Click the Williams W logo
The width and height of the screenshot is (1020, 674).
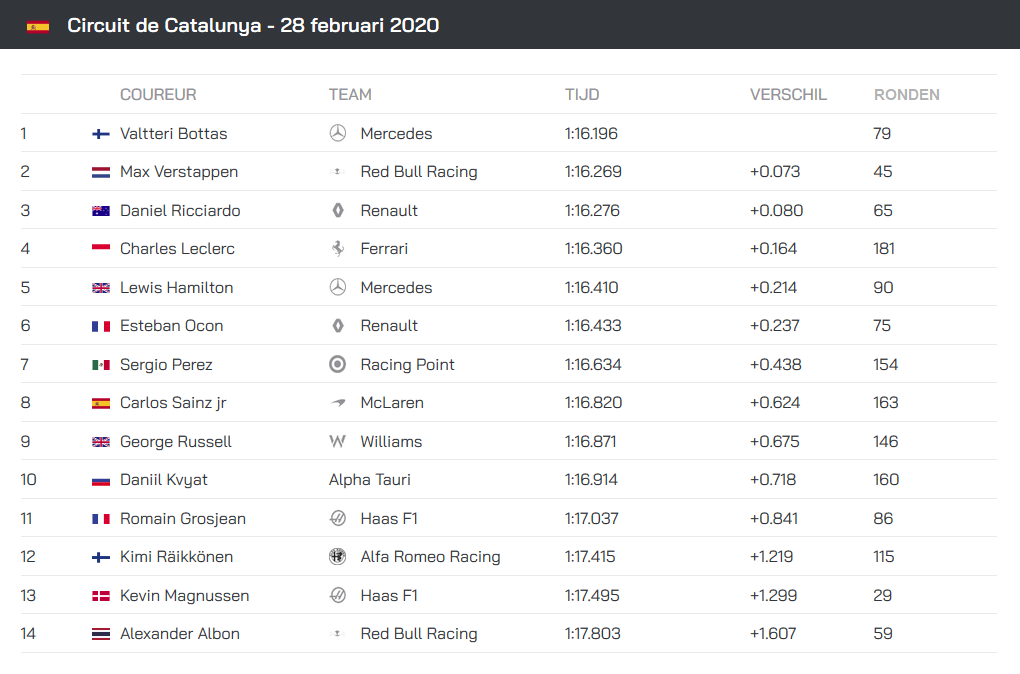click(x=338, y=441)
